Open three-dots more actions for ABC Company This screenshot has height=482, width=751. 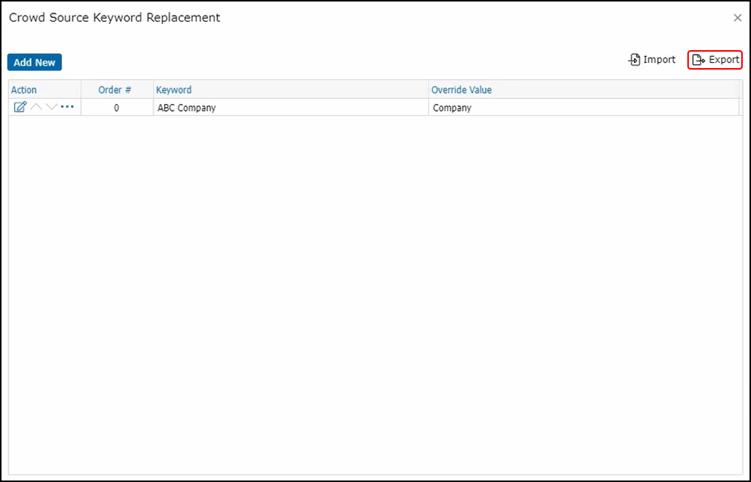point(67,107)
